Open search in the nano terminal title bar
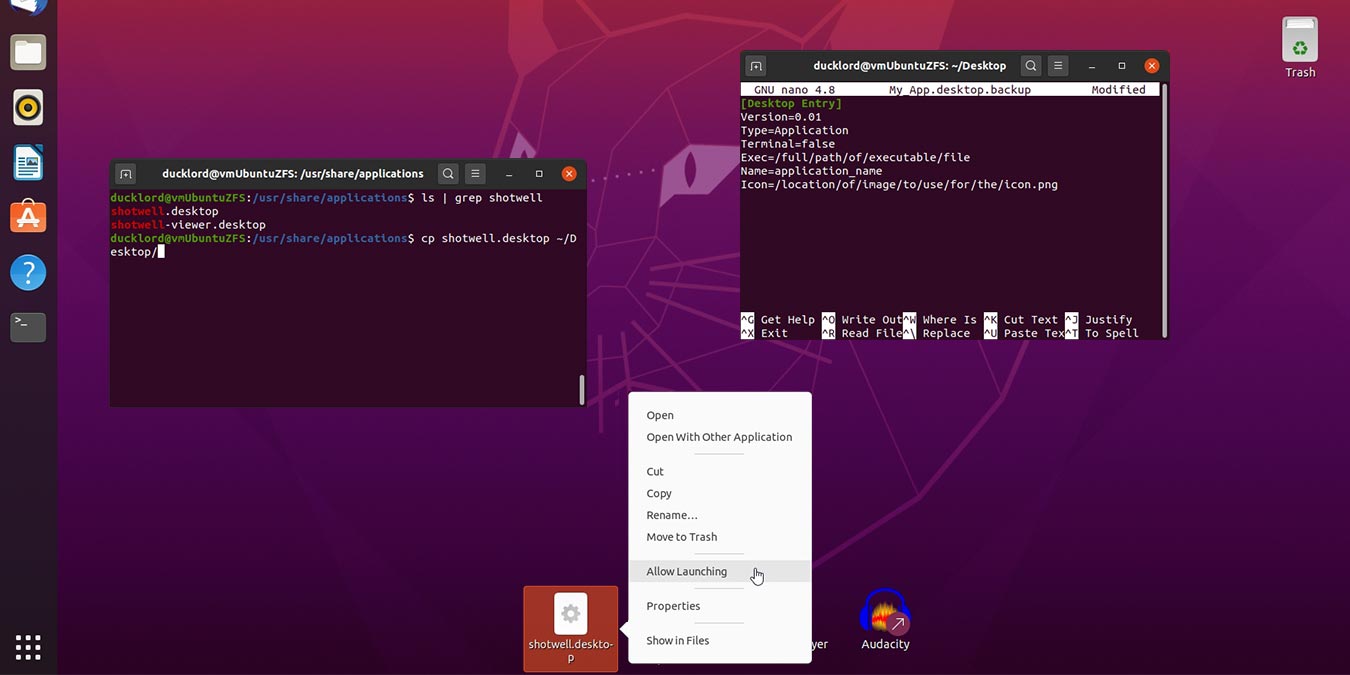 pos(1031,65)
